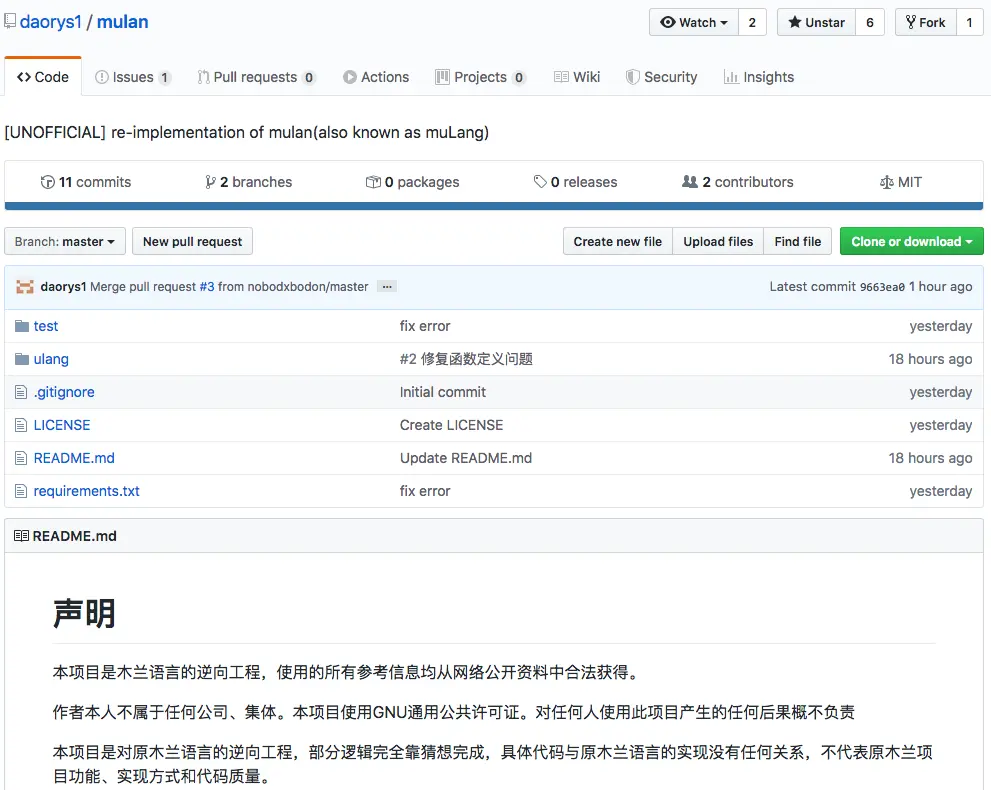The image size is (991, 790).
Task: Click the language bar under stats
Action: (x=494, y=206)
